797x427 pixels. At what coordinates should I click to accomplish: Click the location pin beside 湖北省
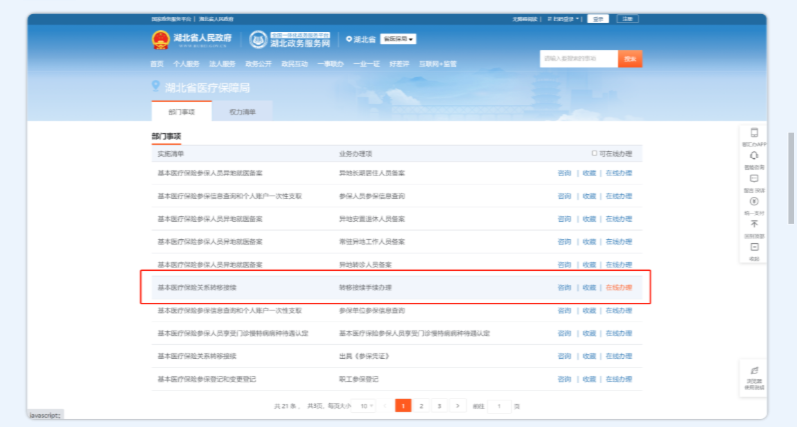coord(349,39)
